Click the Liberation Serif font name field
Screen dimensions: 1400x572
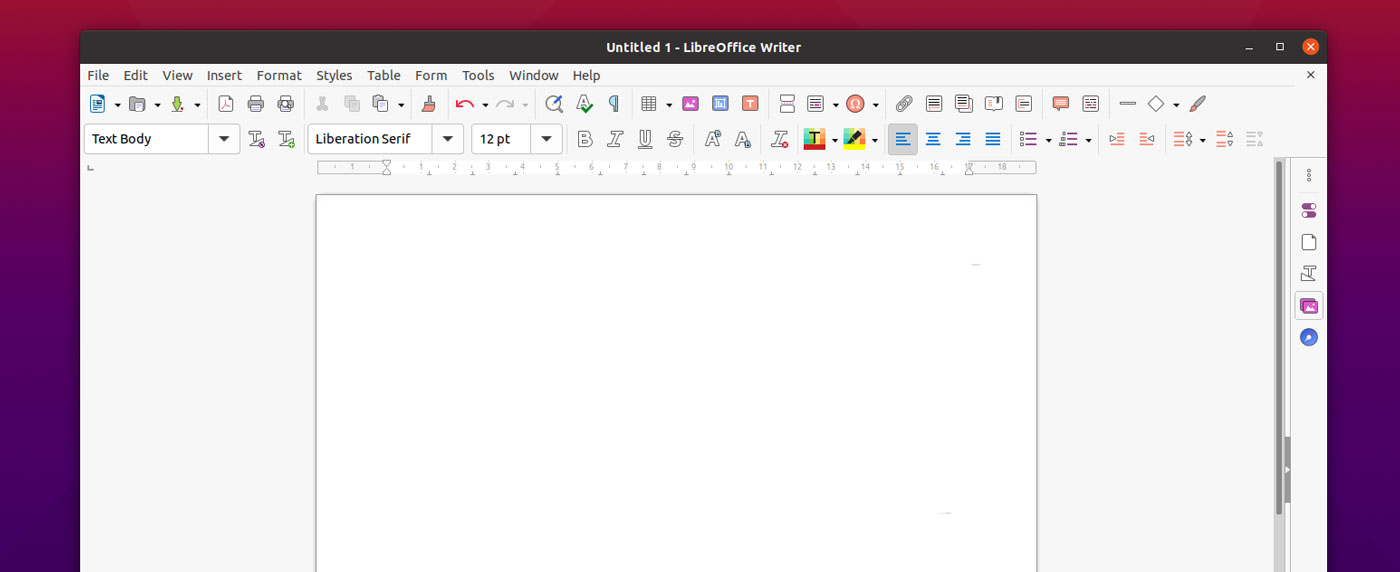point(370,139)
